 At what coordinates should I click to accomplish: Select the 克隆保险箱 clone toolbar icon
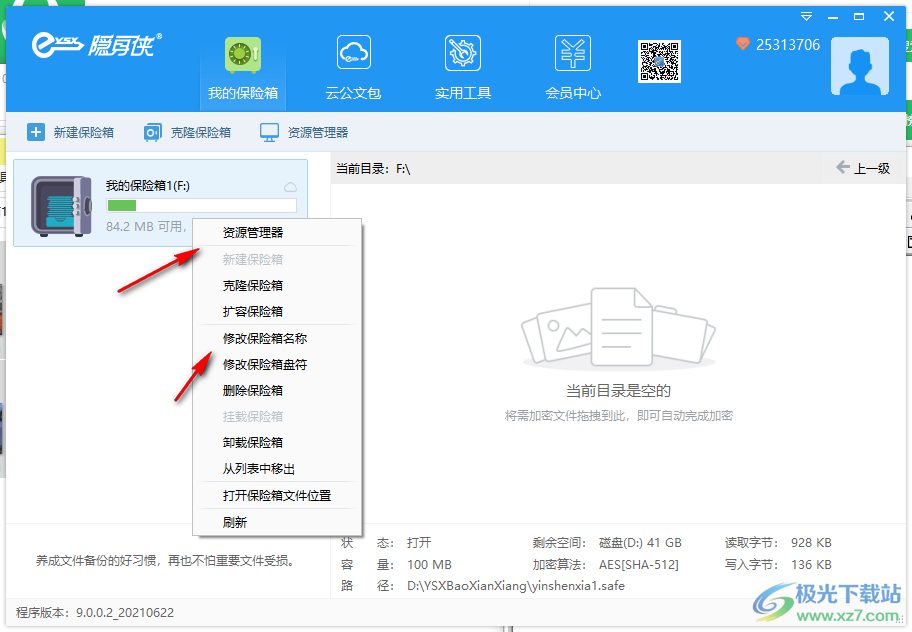(151, 131)
